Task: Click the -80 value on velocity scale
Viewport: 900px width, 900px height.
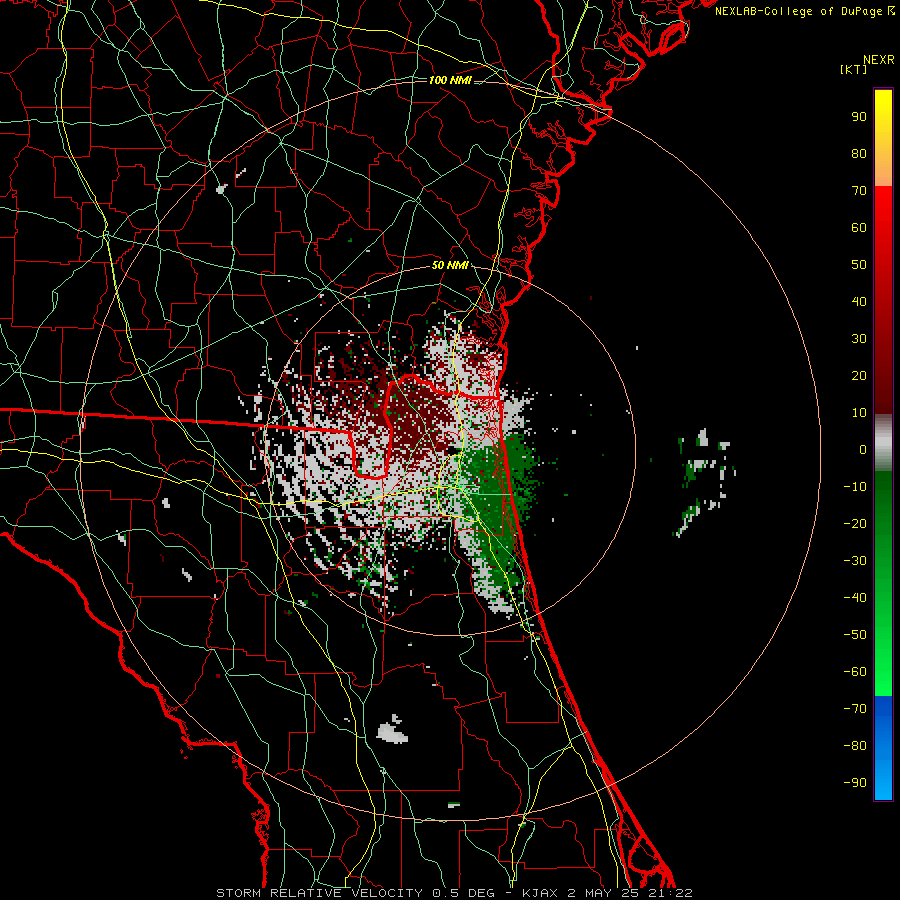Action: (x=855, y=746)
